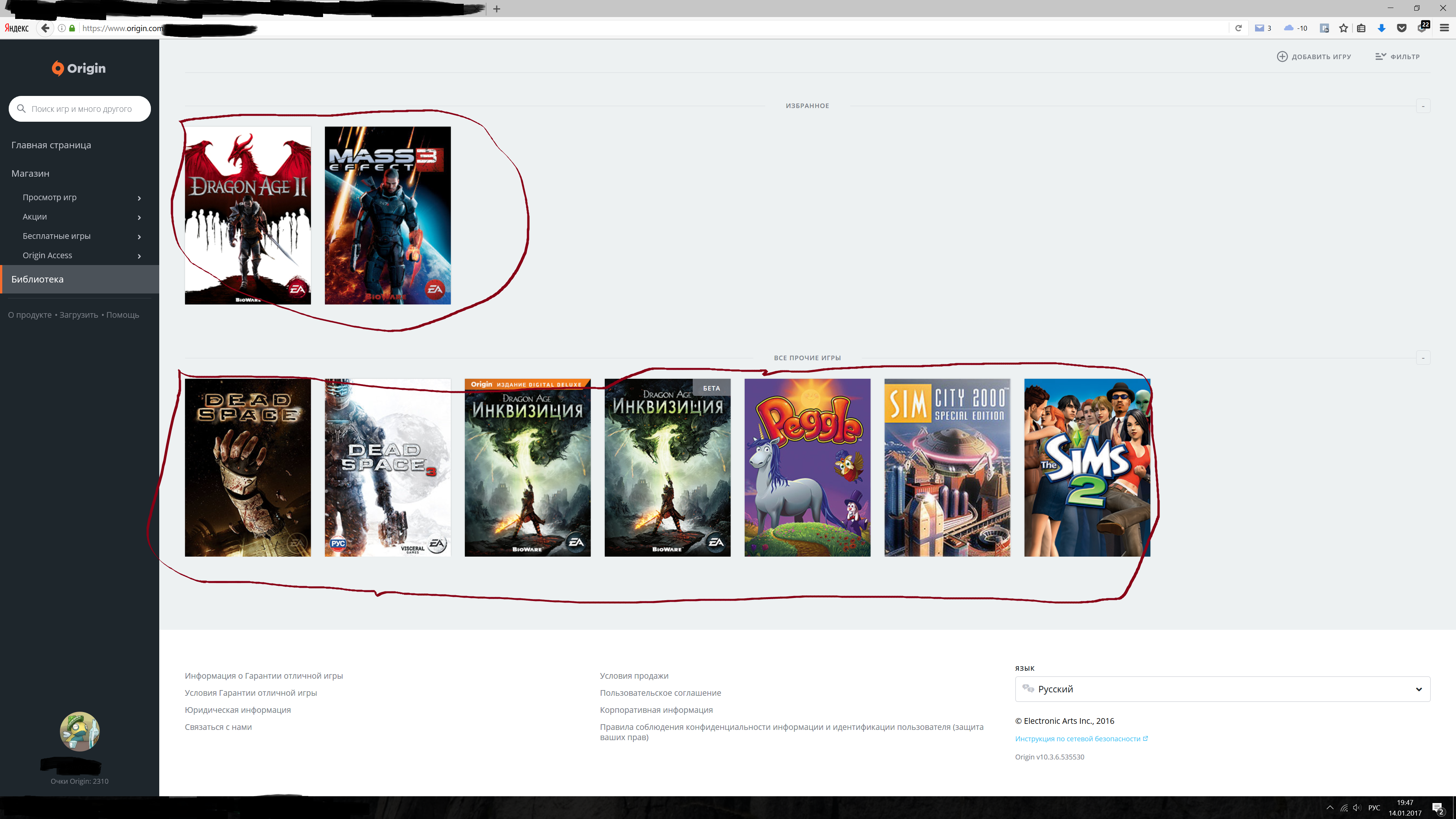The width and height of the screenshot is (1456, 819).
Task: Open 'Связаться с нами' footer link
Action: click(218, 727)
